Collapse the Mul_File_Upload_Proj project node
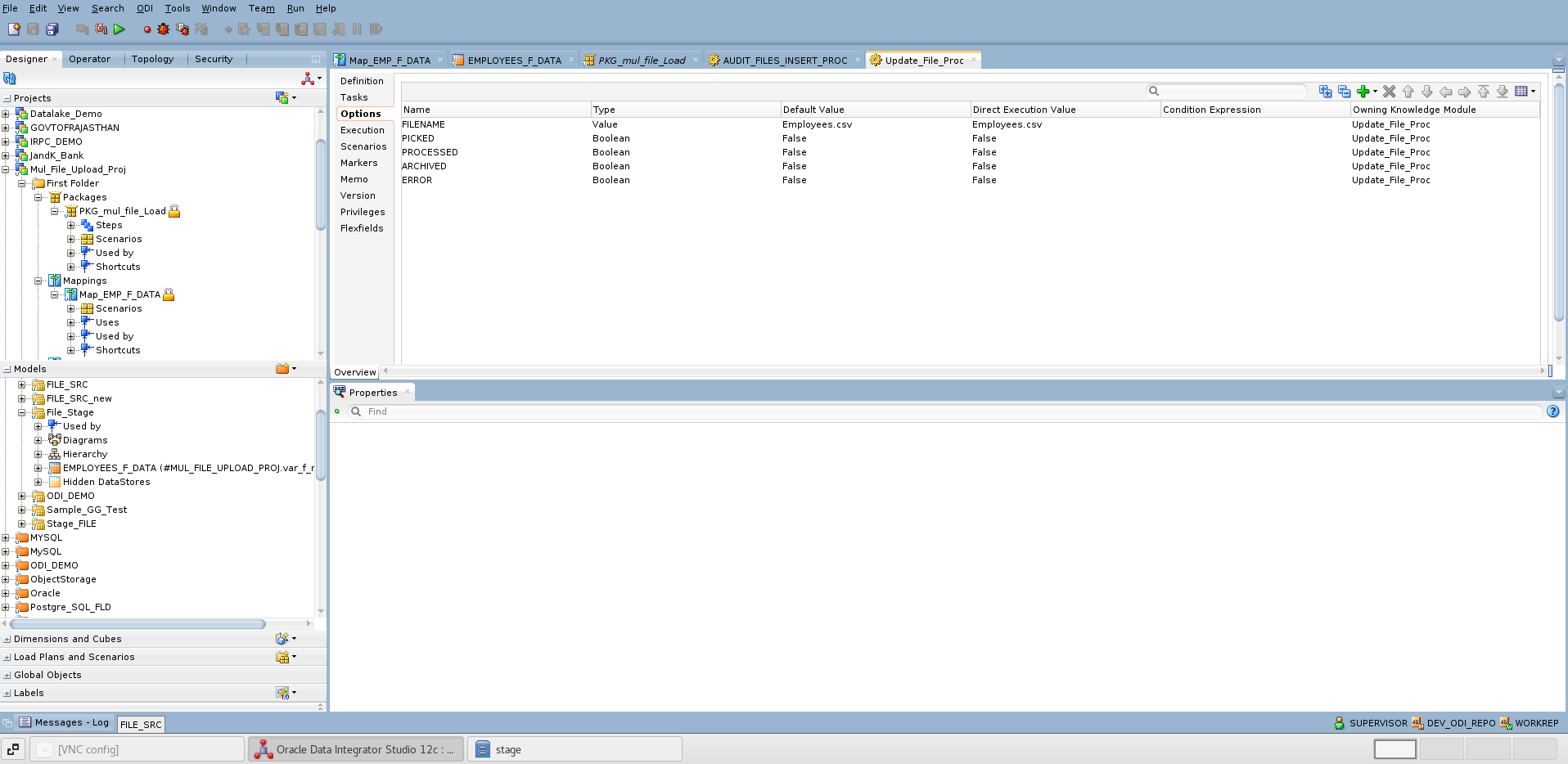This screenshot has width=1568, height=764. click(x=6, y=169)
